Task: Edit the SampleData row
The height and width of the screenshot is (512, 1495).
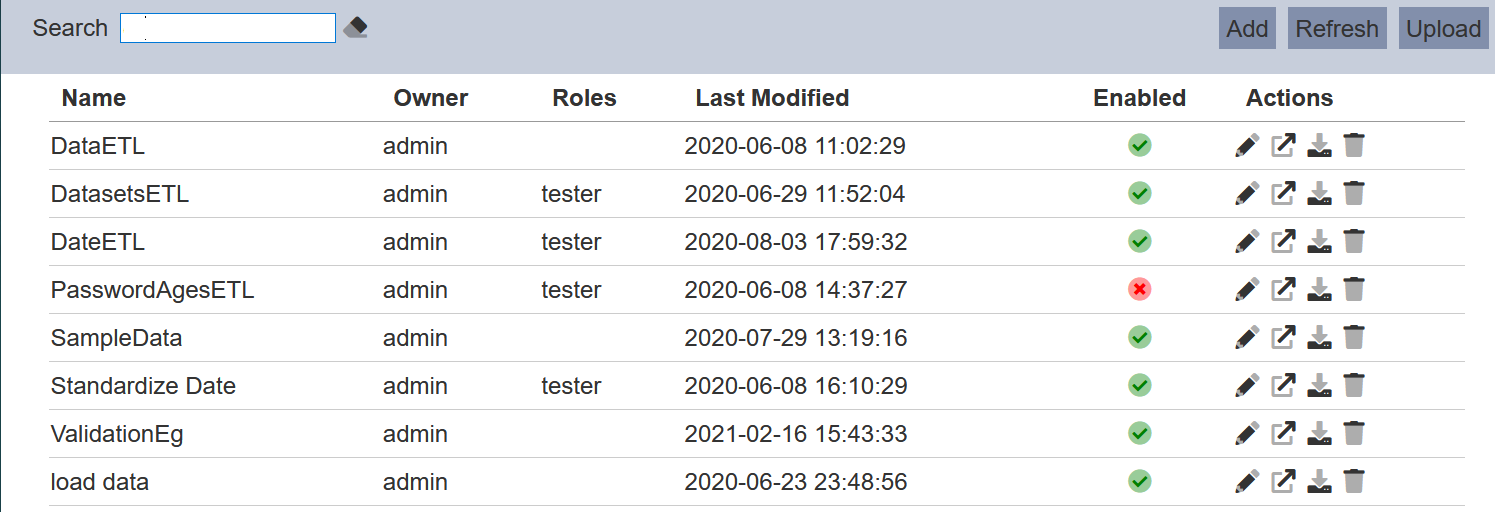Action: [1246, 338]
